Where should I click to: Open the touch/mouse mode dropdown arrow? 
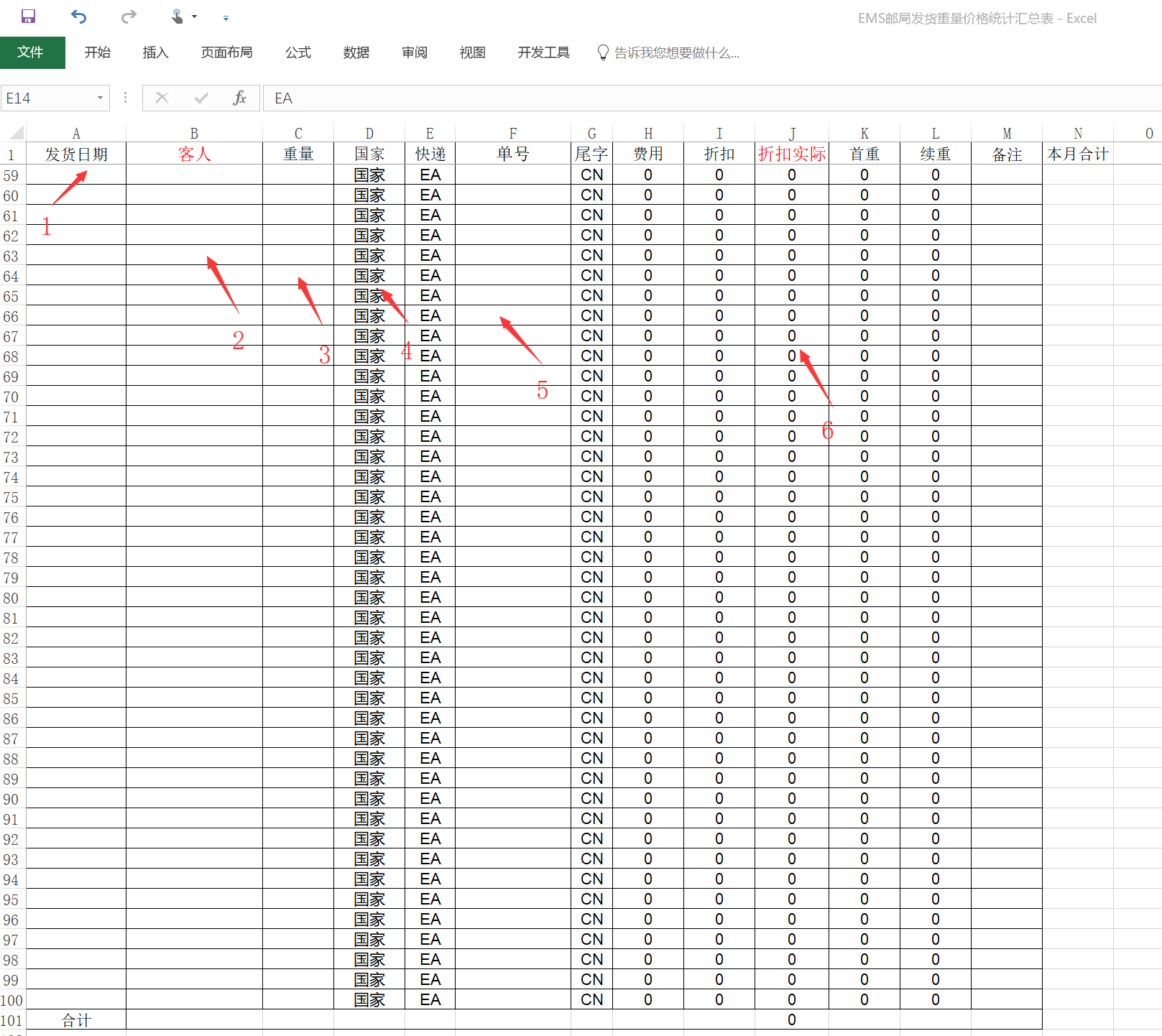pyautogui.click(x=195, y=17)
